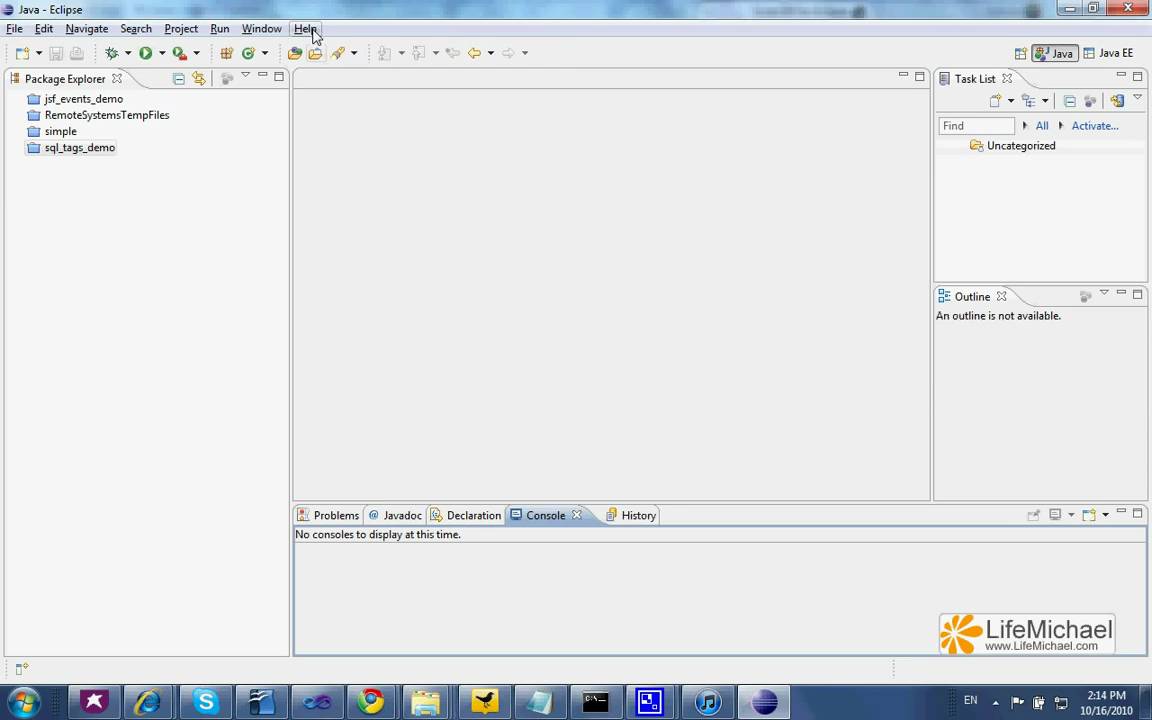Image resolution: width=1152 pixels, height=720 pixels.
Task: Open the Project menu
Action: pos(181,29)
